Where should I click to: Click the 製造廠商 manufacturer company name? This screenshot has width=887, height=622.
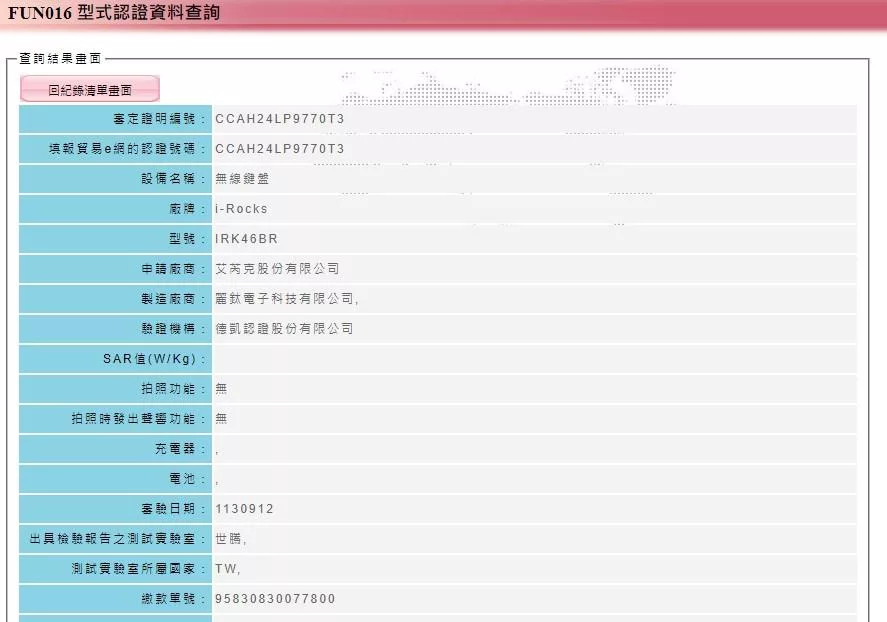[286, 299]
